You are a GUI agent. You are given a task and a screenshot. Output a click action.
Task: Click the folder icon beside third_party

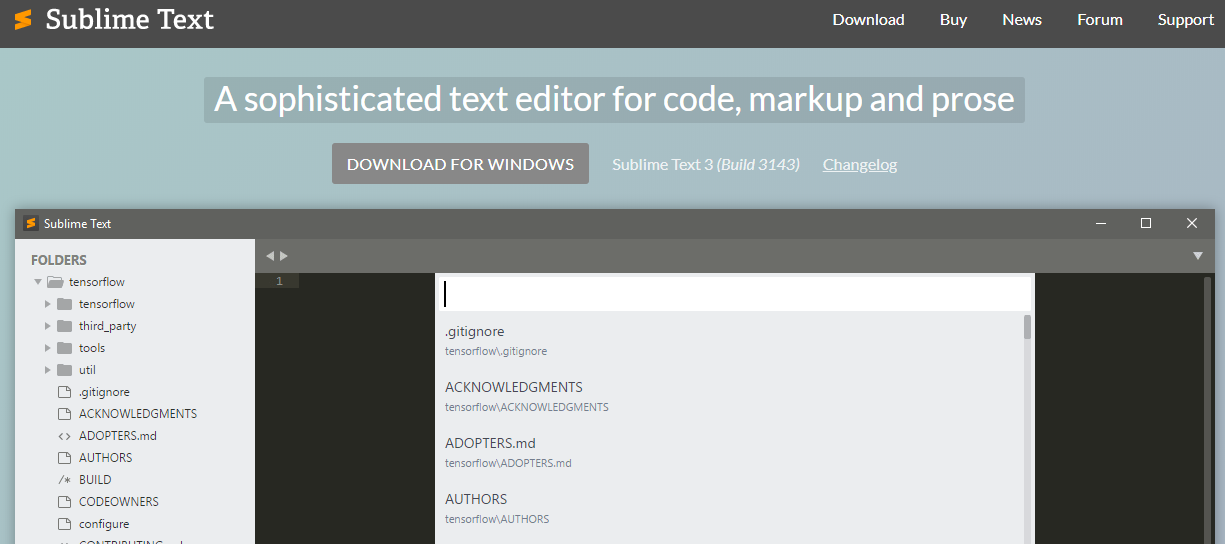pyautogui.click(x=65, y=326)
